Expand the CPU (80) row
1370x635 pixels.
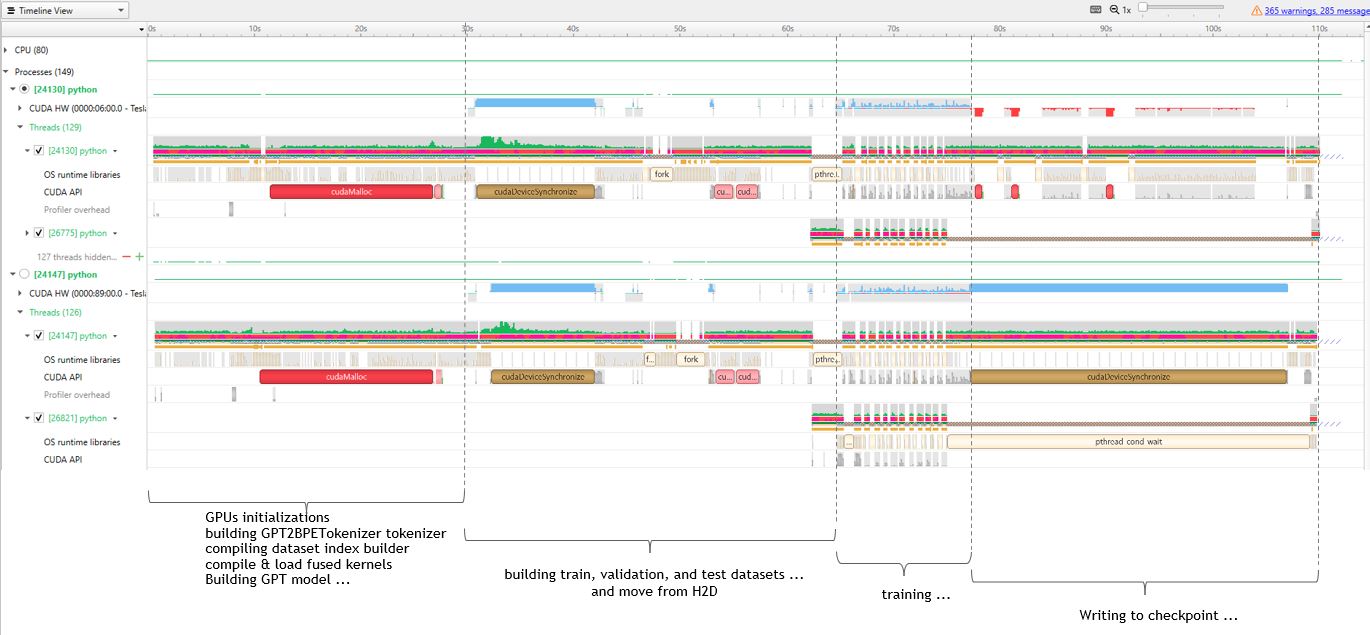tap(7, 50)
